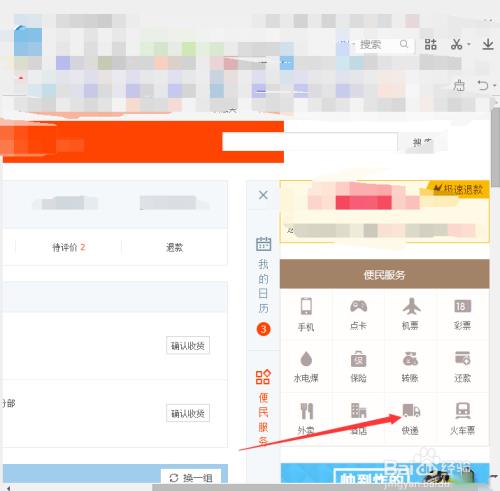Open the 机票 flight ticket service
Screen dimensions: 500x491
coord(411,314)
